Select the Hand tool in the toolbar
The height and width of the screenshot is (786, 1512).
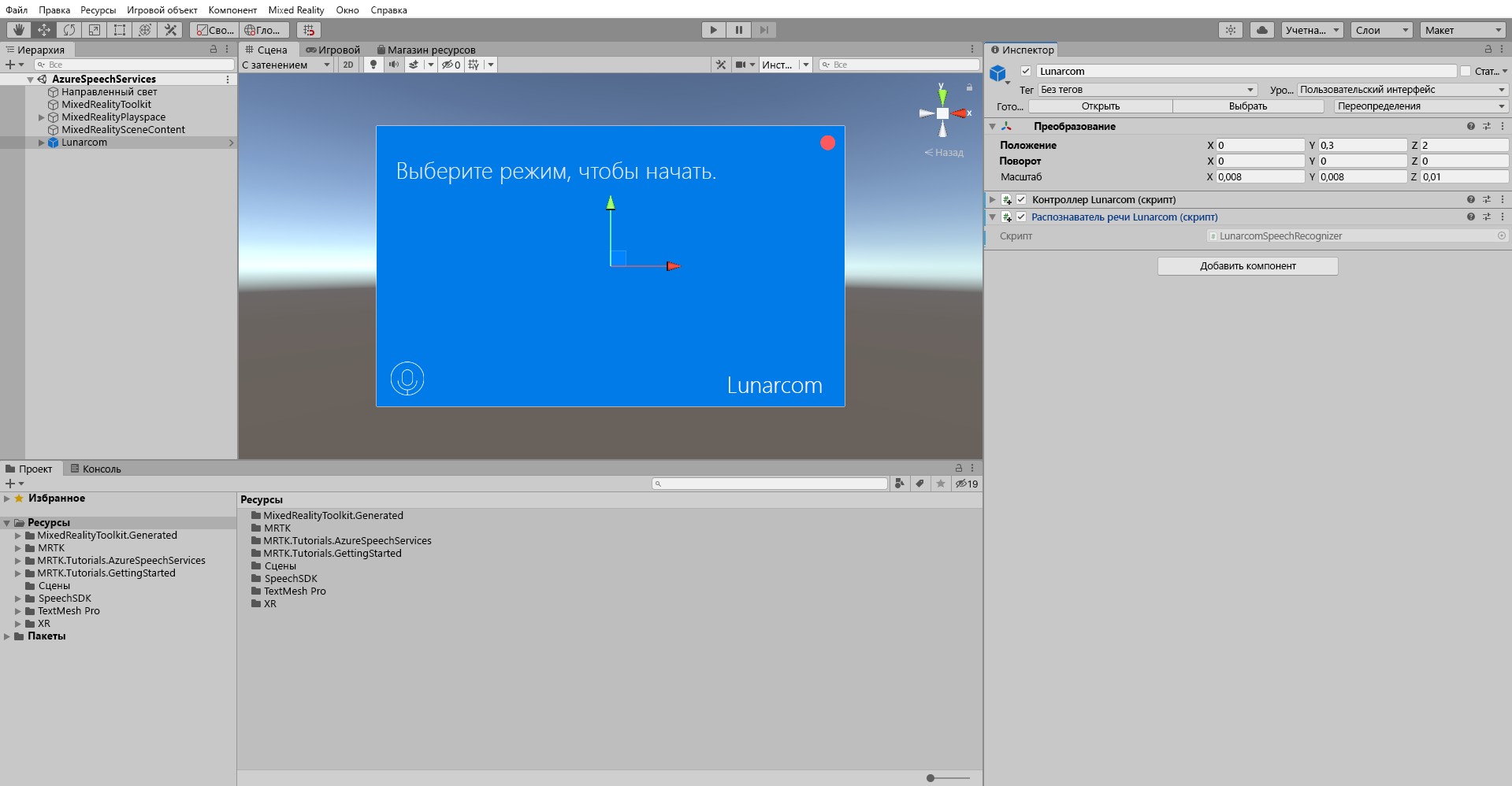point(18,29)
